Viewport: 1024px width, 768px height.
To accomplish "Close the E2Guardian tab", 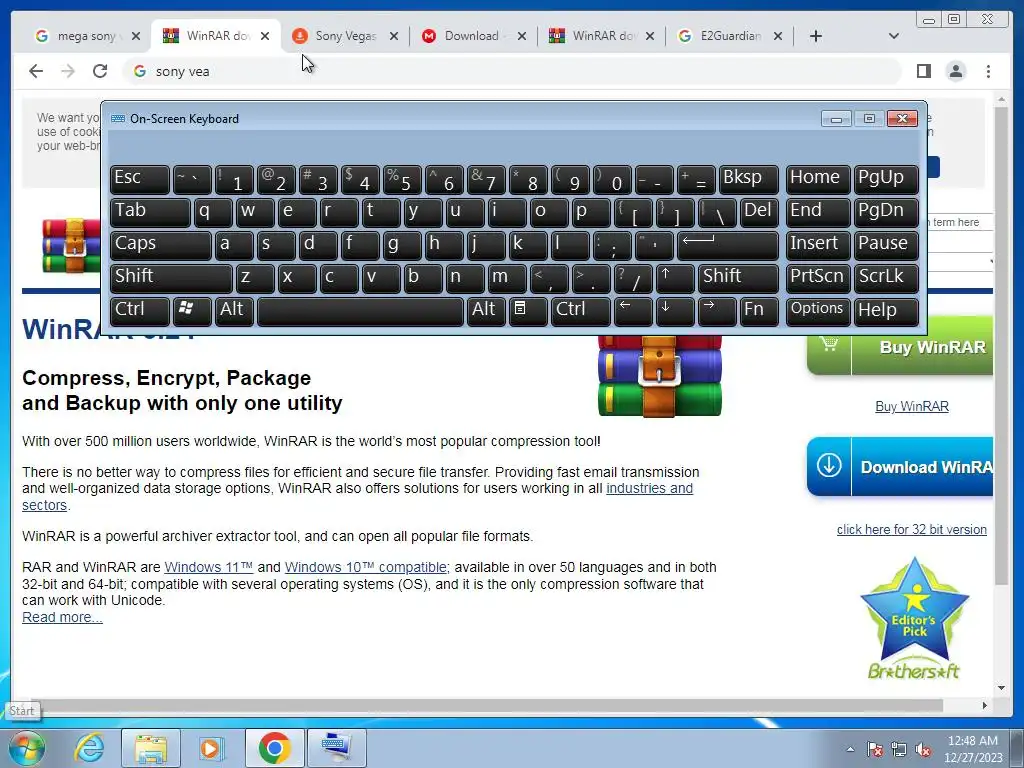I will pyautogui.click(x=778, y=36).
